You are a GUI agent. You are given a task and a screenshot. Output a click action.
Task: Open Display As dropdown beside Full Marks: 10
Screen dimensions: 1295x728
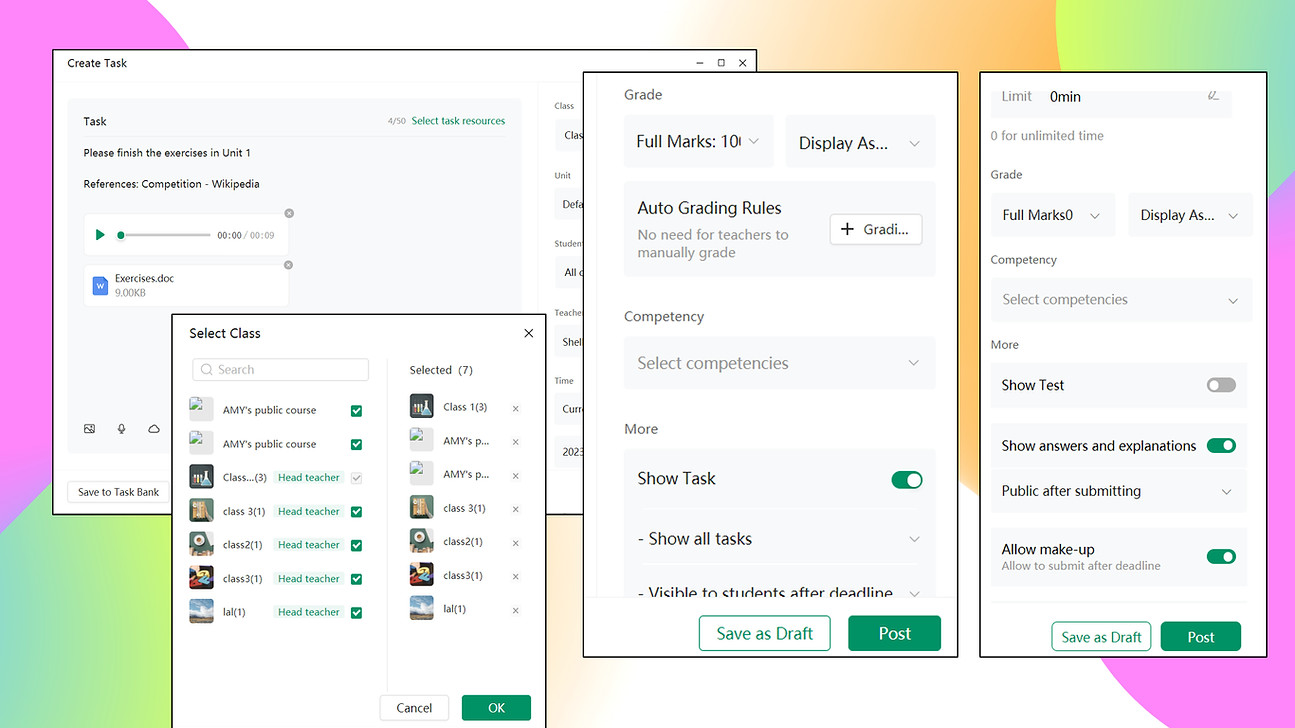coord(860,142)
